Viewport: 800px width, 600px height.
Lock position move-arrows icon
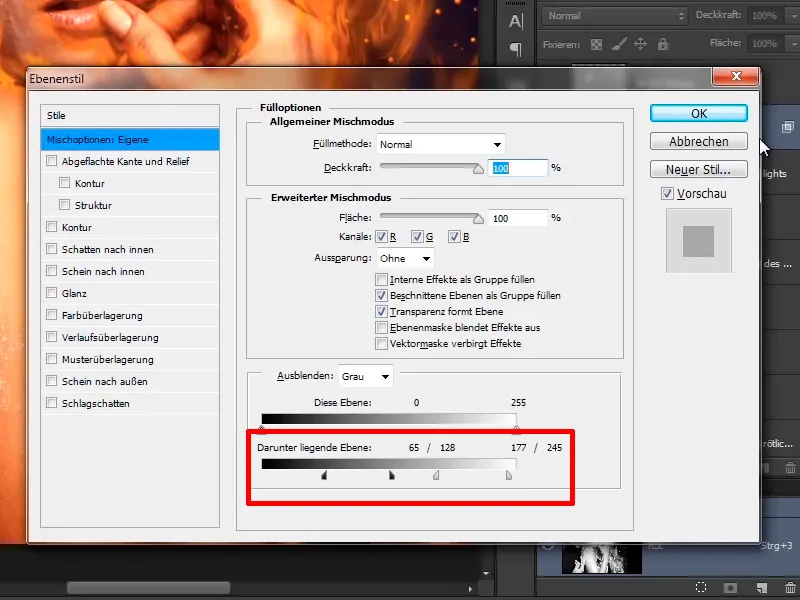tap(640, 44)
